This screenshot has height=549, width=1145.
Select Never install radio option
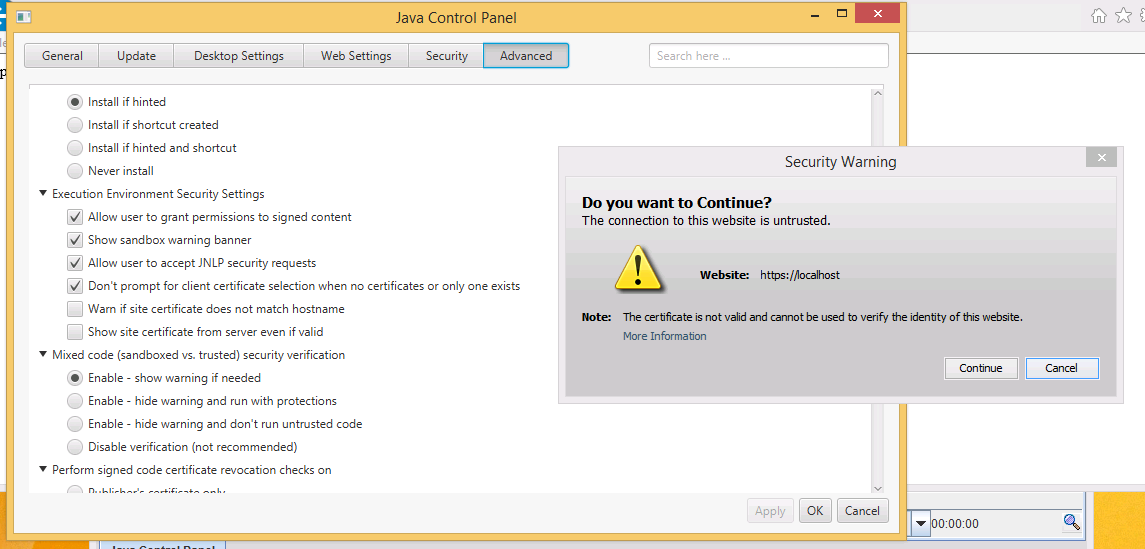(75, 171)
